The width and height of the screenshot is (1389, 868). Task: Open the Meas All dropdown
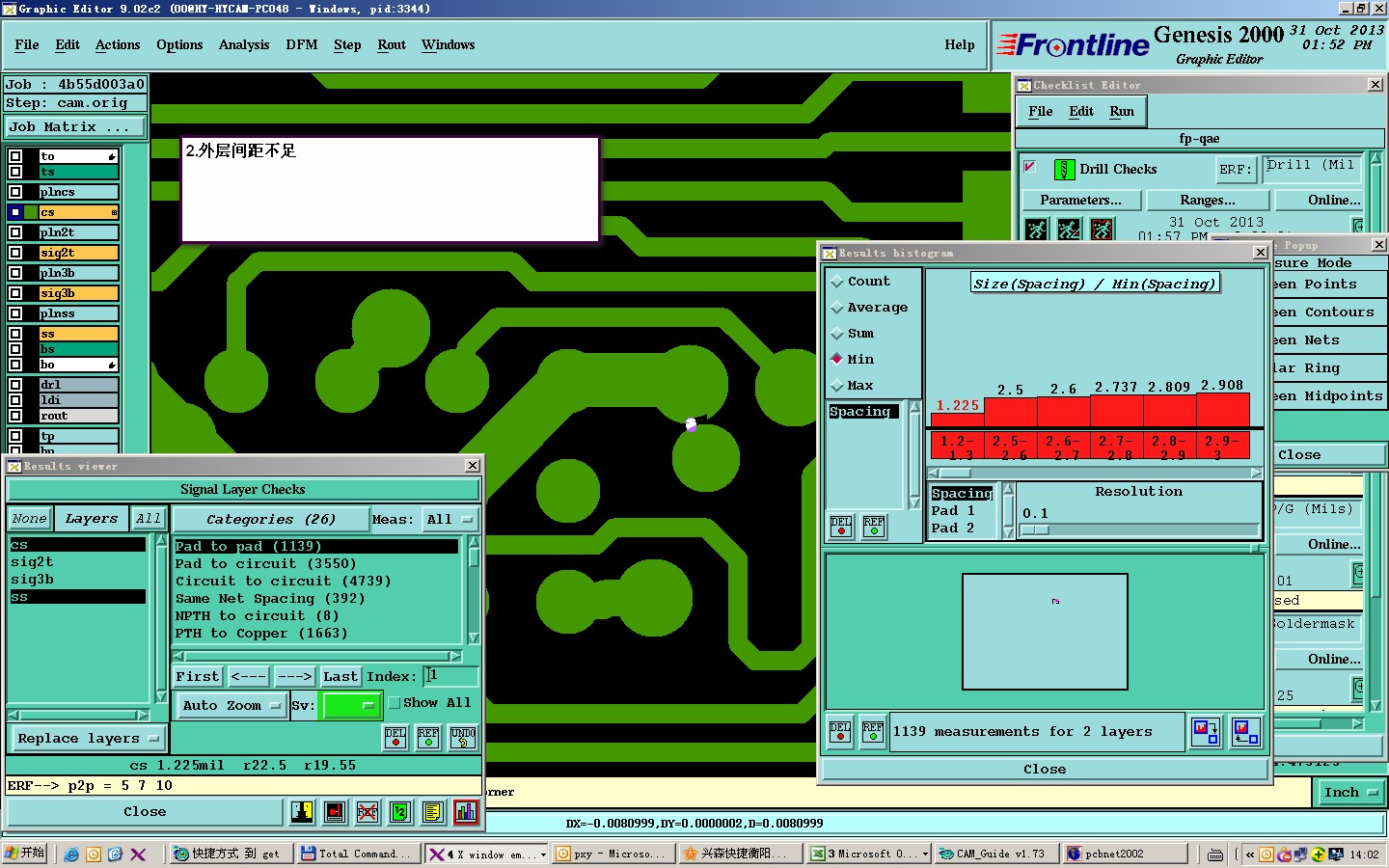click(449, 520)
